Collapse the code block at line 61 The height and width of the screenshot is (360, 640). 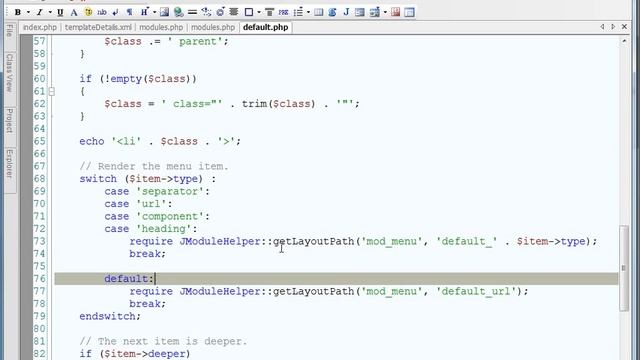click(51, 91)
